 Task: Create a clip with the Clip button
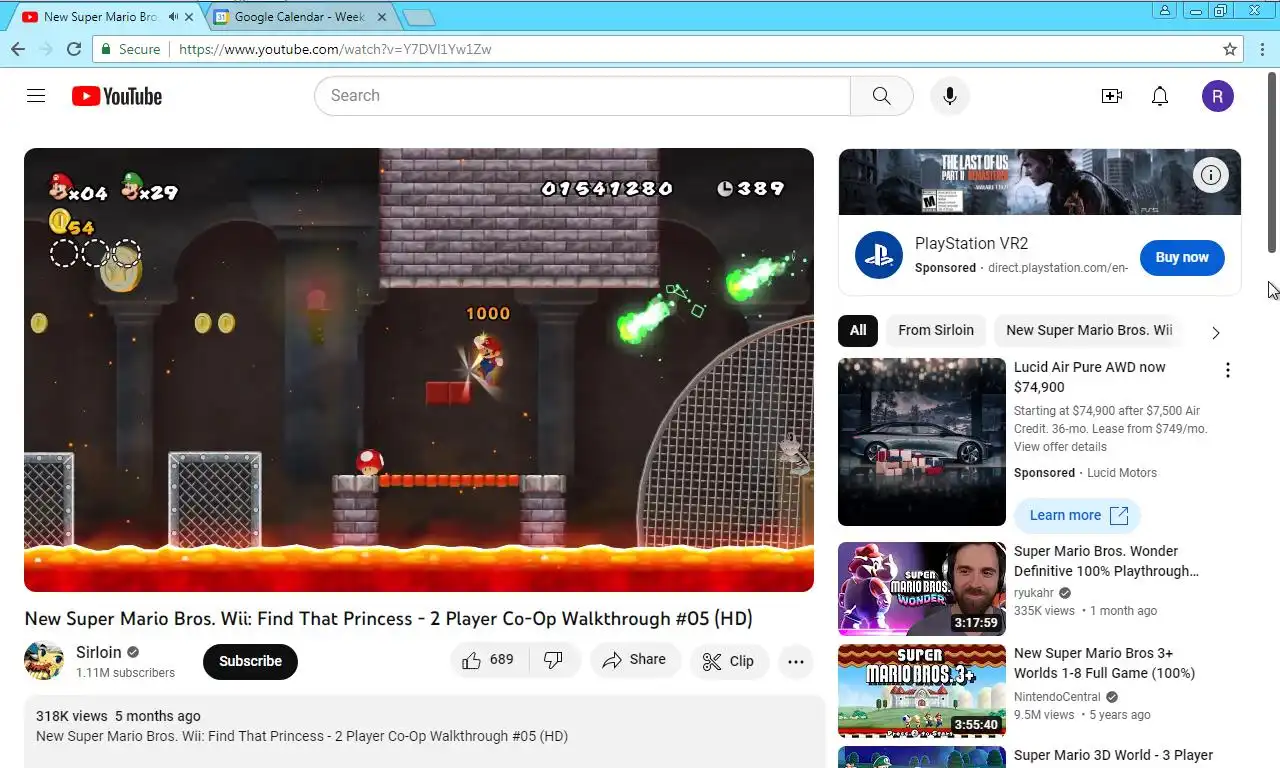coord(729,661)
